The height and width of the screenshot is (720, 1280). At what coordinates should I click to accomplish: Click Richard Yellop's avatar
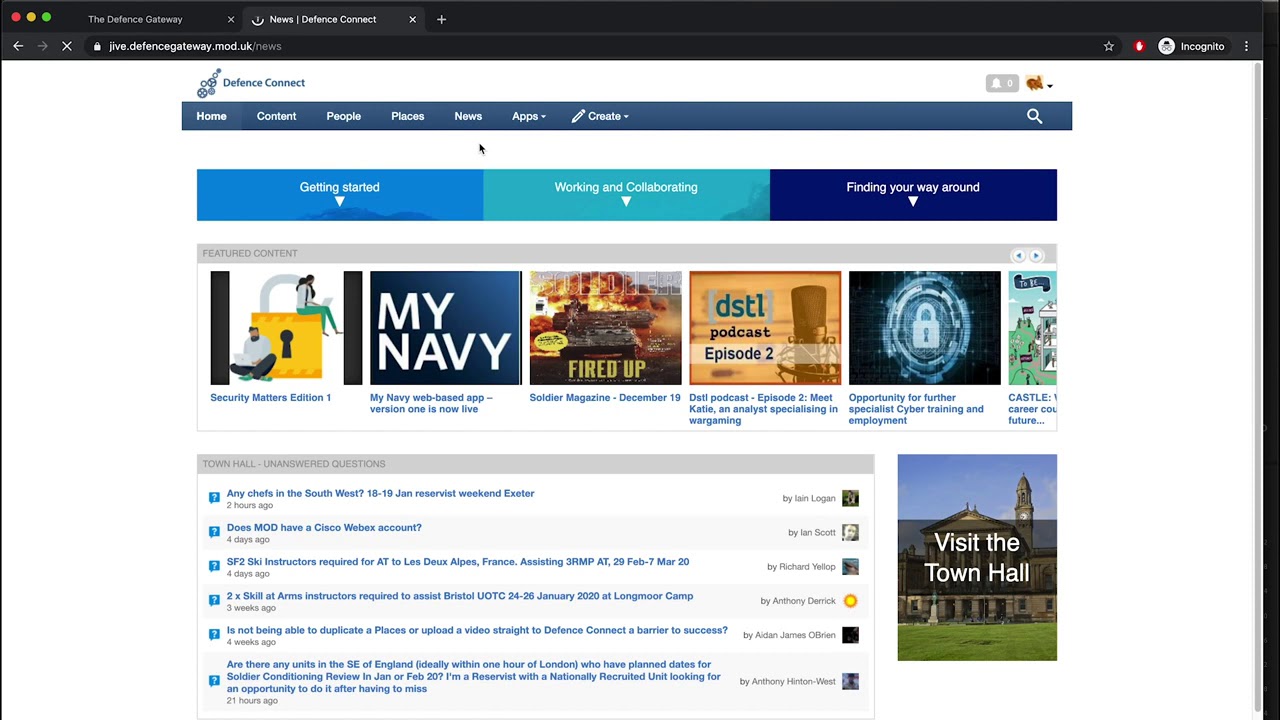pos(850,566)
